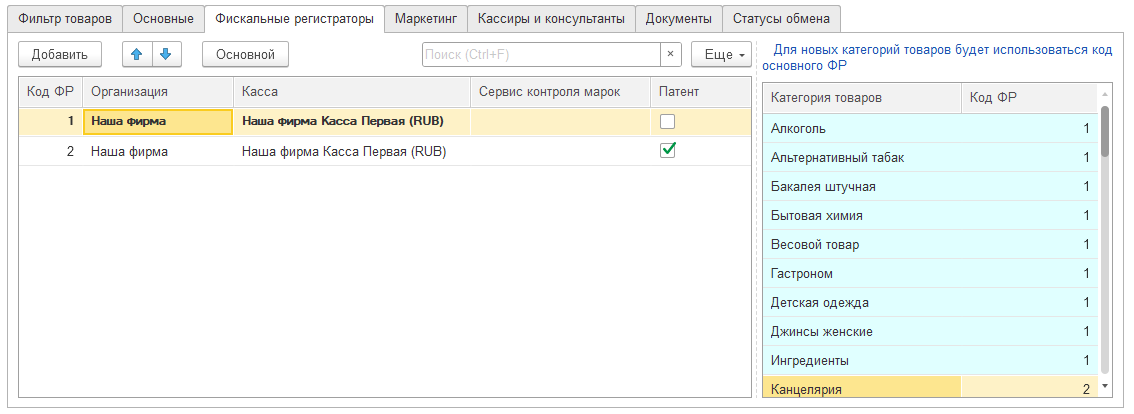Clear search with the X icon

click(x=671, y=54)
